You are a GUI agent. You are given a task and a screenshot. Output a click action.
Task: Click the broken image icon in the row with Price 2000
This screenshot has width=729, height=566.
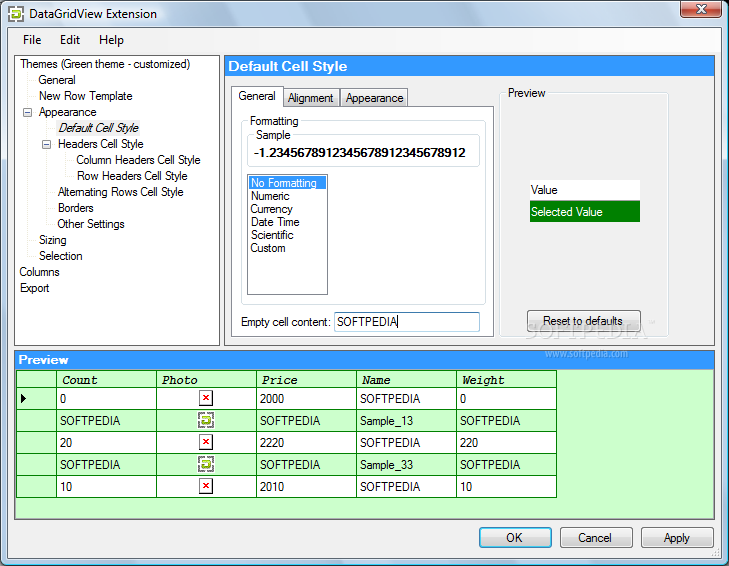[206, 398]
